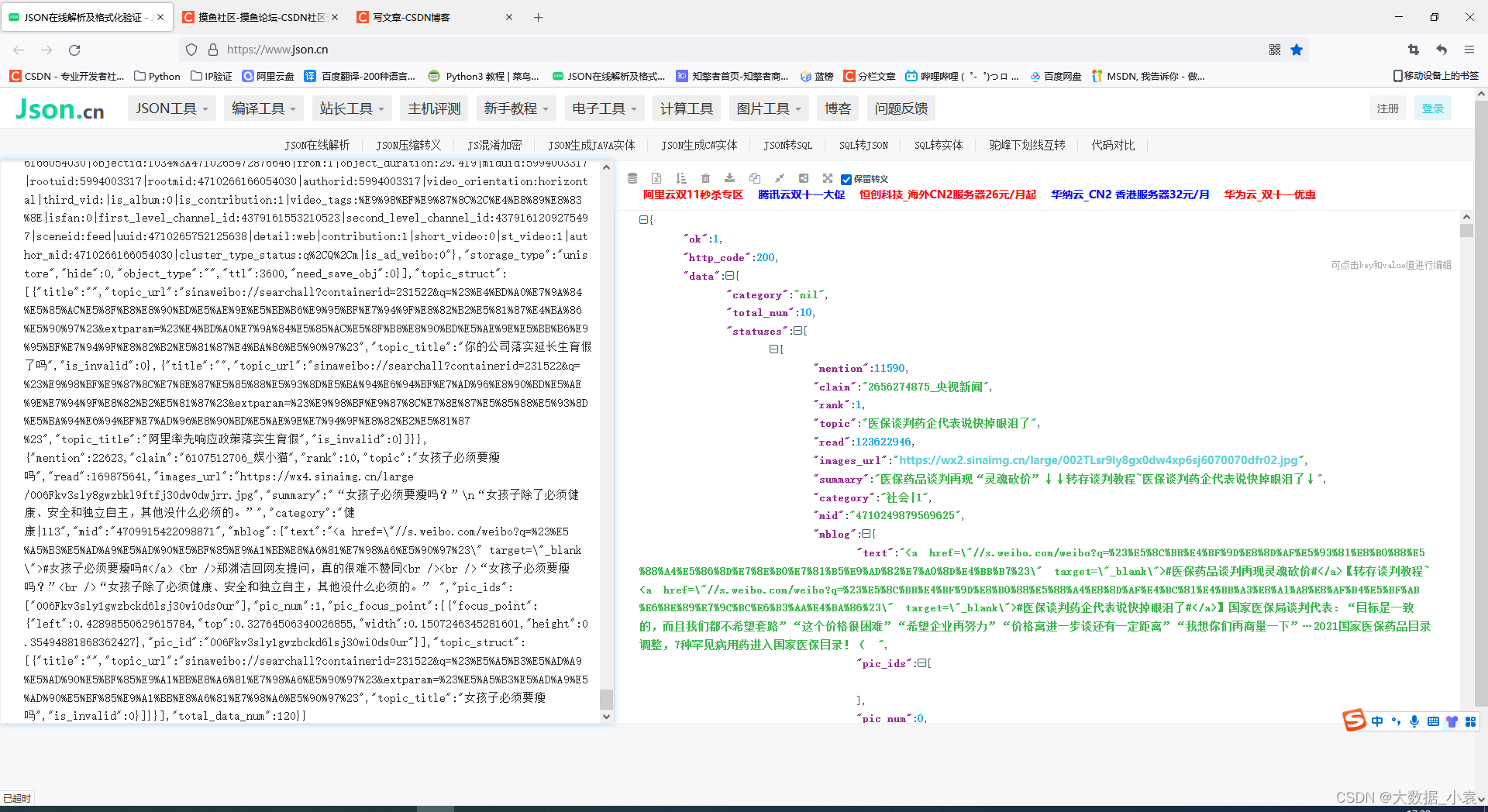Click the download icon in JSON toolbar

click(729, 178)
